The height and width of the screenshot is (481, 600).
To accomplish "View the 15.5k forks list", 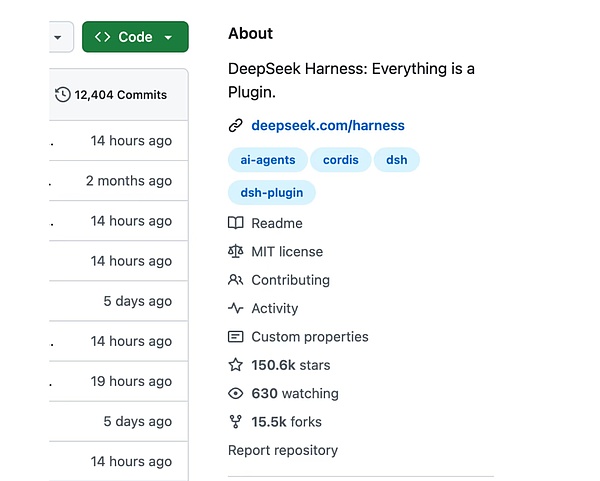I will tap(286, 422).
